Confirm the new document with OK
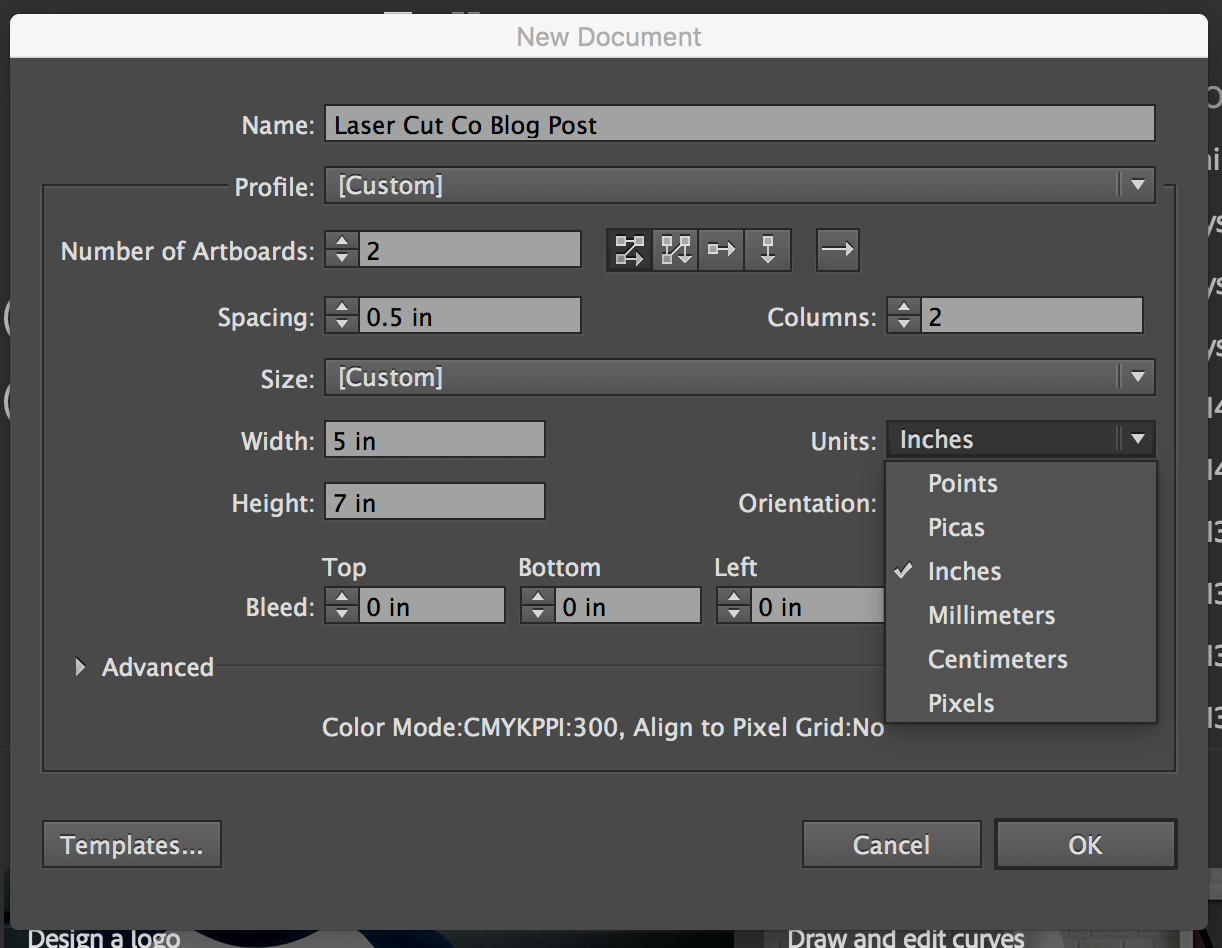 [1086, 845]
